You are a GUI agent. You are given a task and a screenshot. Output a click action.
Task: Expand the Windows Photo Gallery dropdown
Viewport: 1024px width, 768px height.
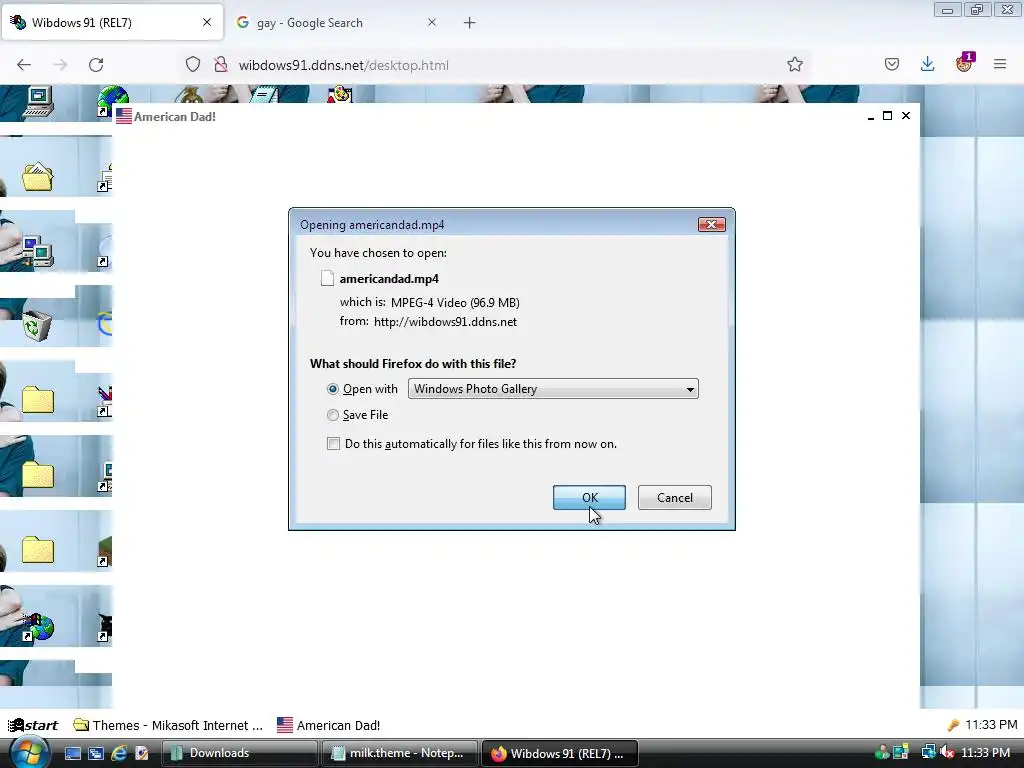click(x=553, y=389)
